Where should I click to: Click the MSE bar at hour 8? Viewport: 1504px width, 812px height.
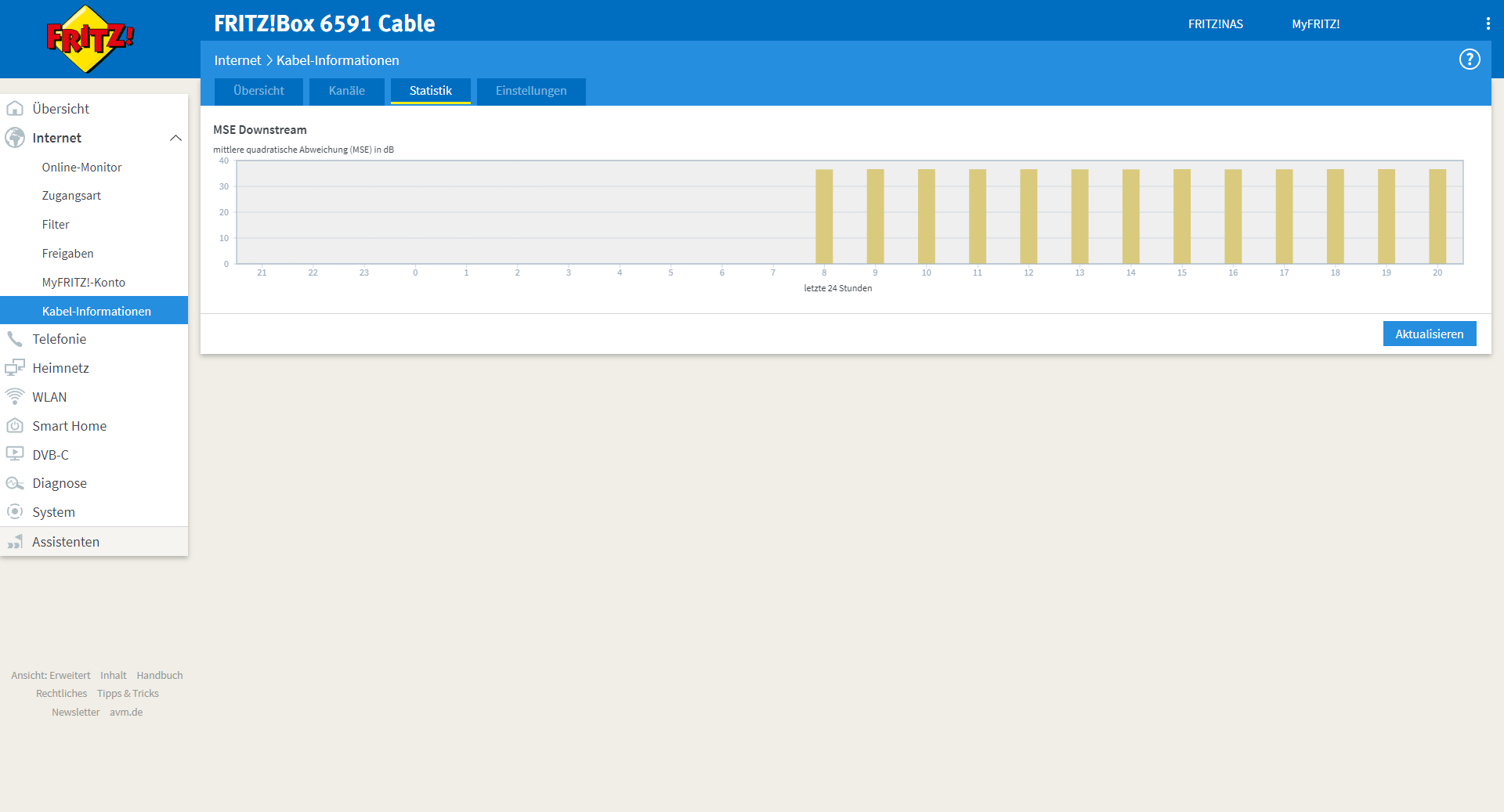[824, 216]
